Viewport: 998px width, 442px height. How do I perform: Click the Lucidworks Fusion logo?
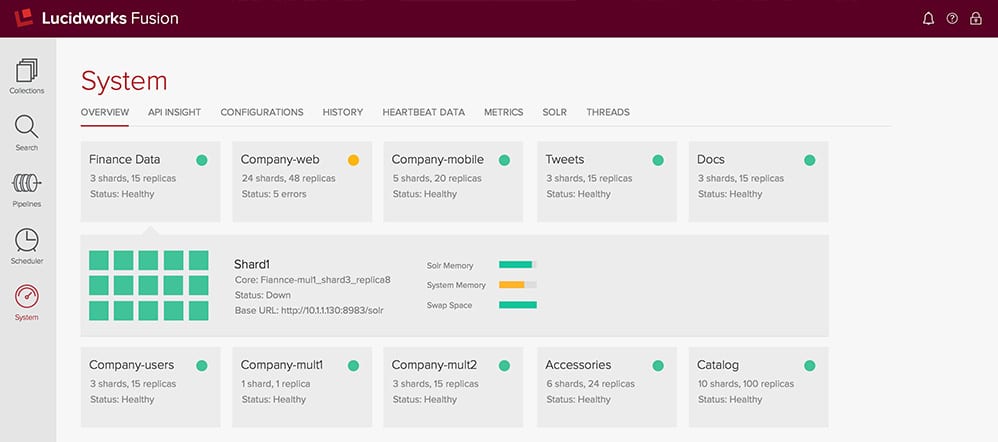(x=96, y=18)
